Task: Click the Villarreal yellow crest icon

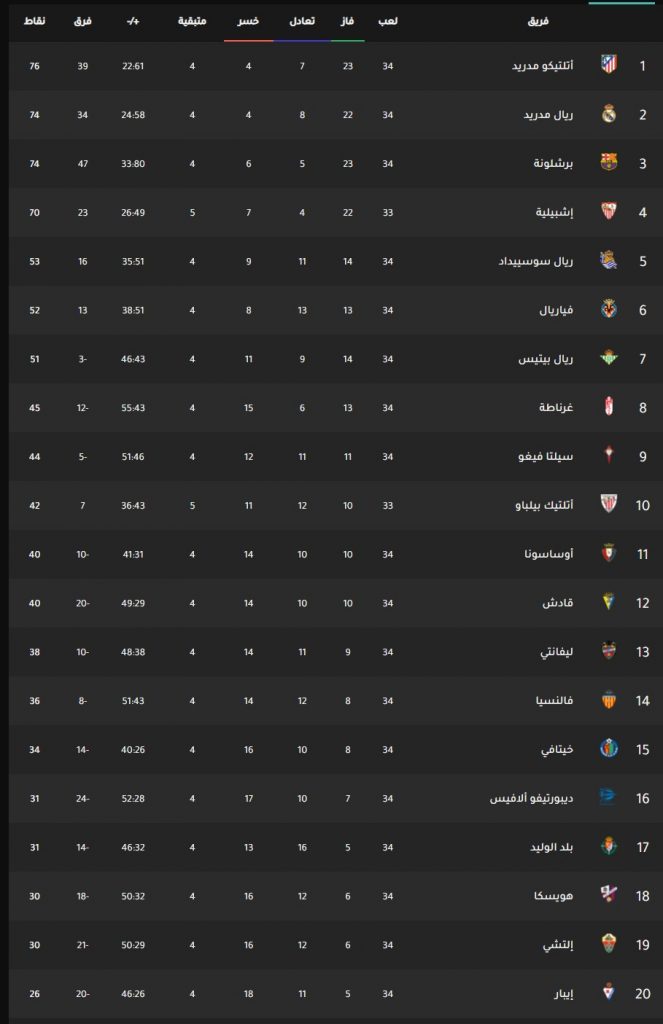Action: (609, 309)
